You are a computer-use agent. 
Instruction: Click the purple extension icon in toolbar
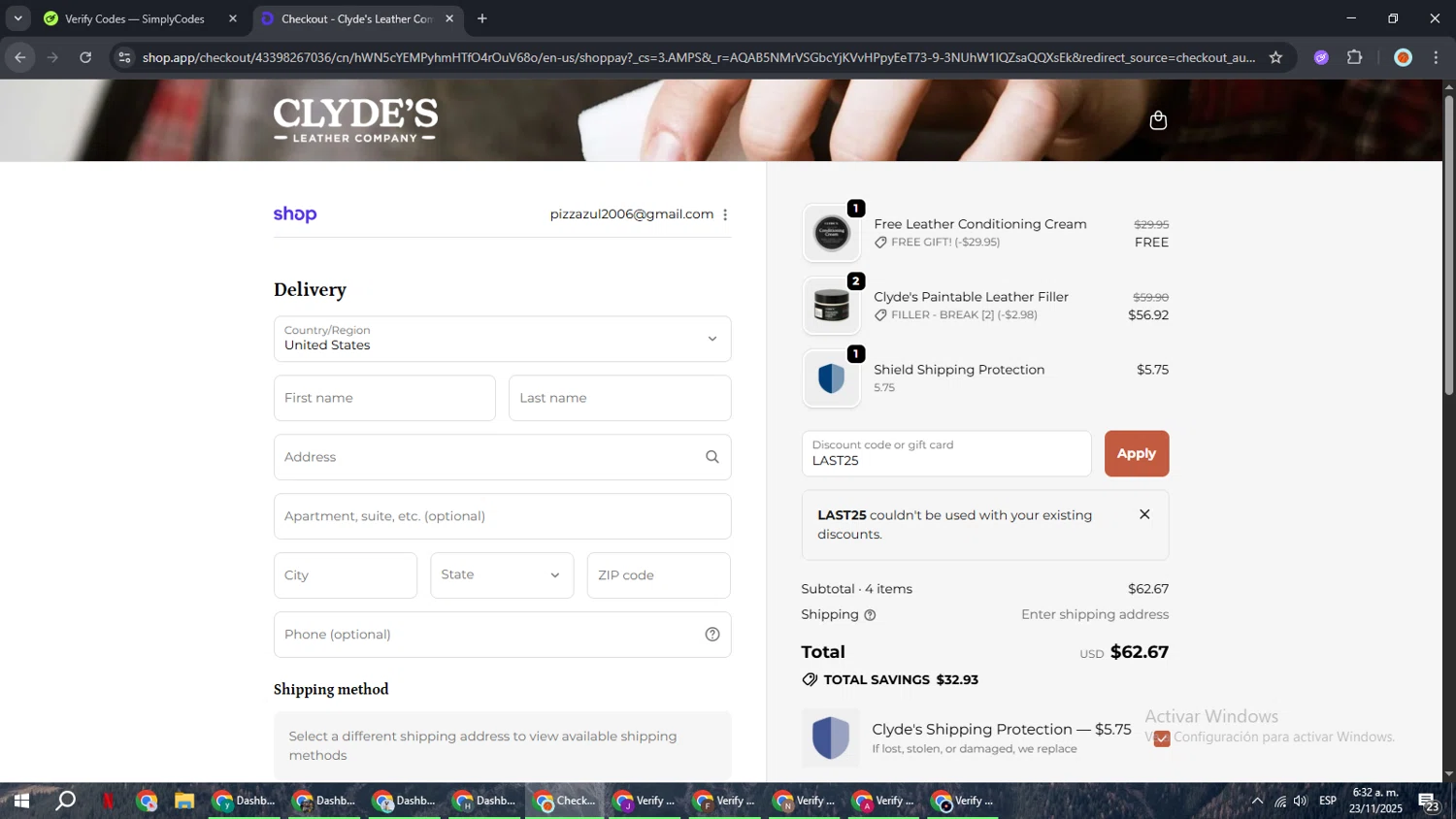[1321, 57]
